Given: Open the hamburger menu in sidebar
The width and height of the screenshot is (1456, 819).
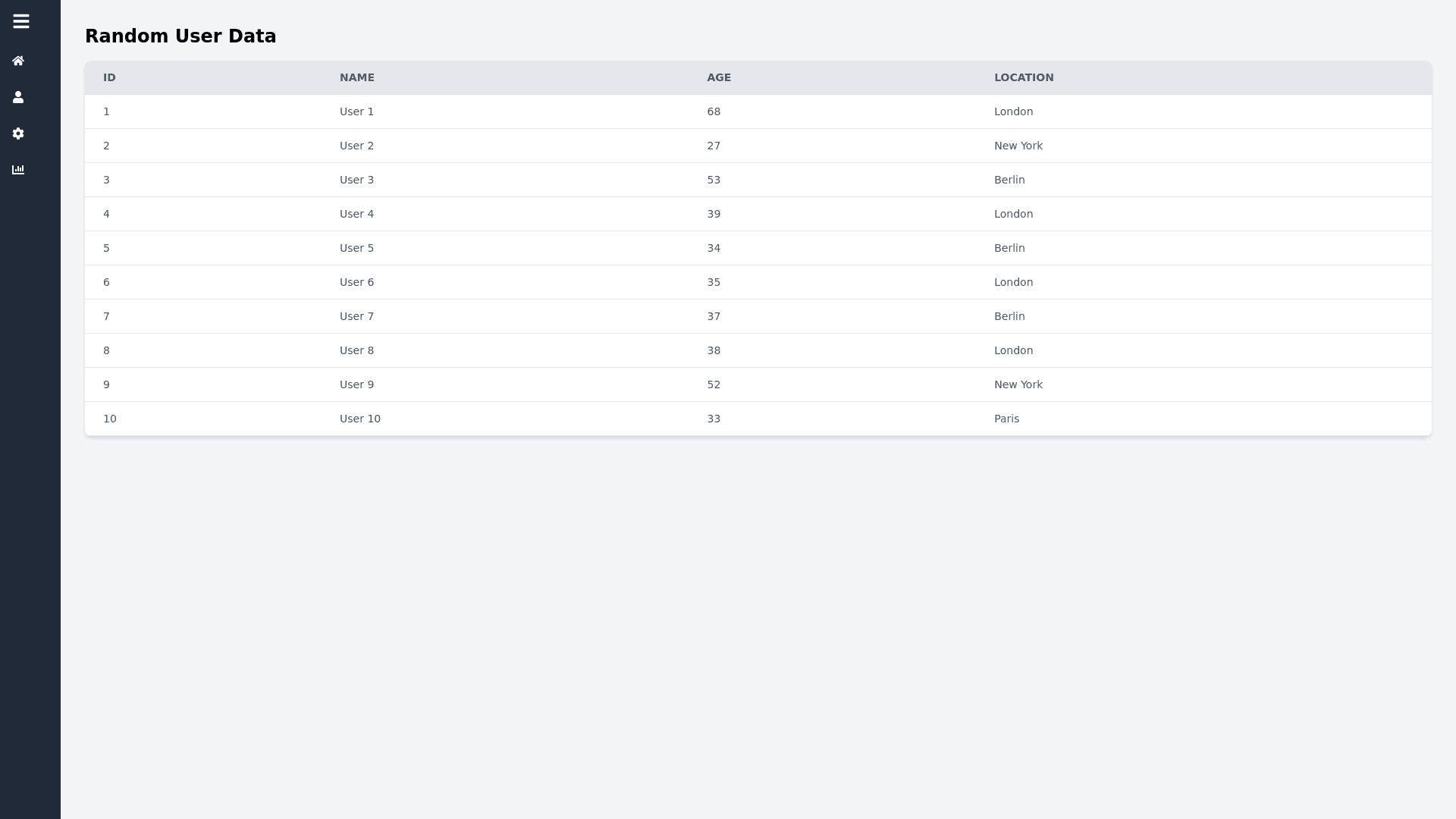Looking at the screenshot, I should point(21,21).
